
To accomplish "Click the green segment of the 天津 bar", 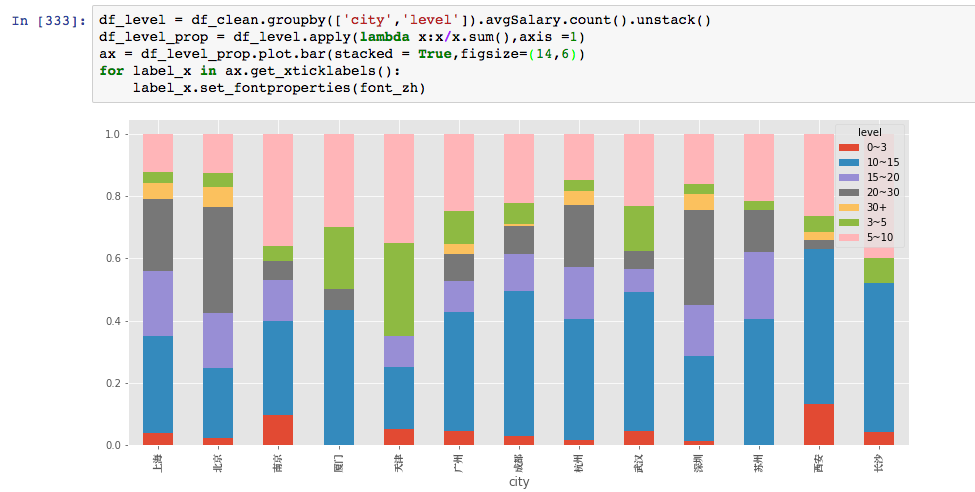I will (399, 290).
